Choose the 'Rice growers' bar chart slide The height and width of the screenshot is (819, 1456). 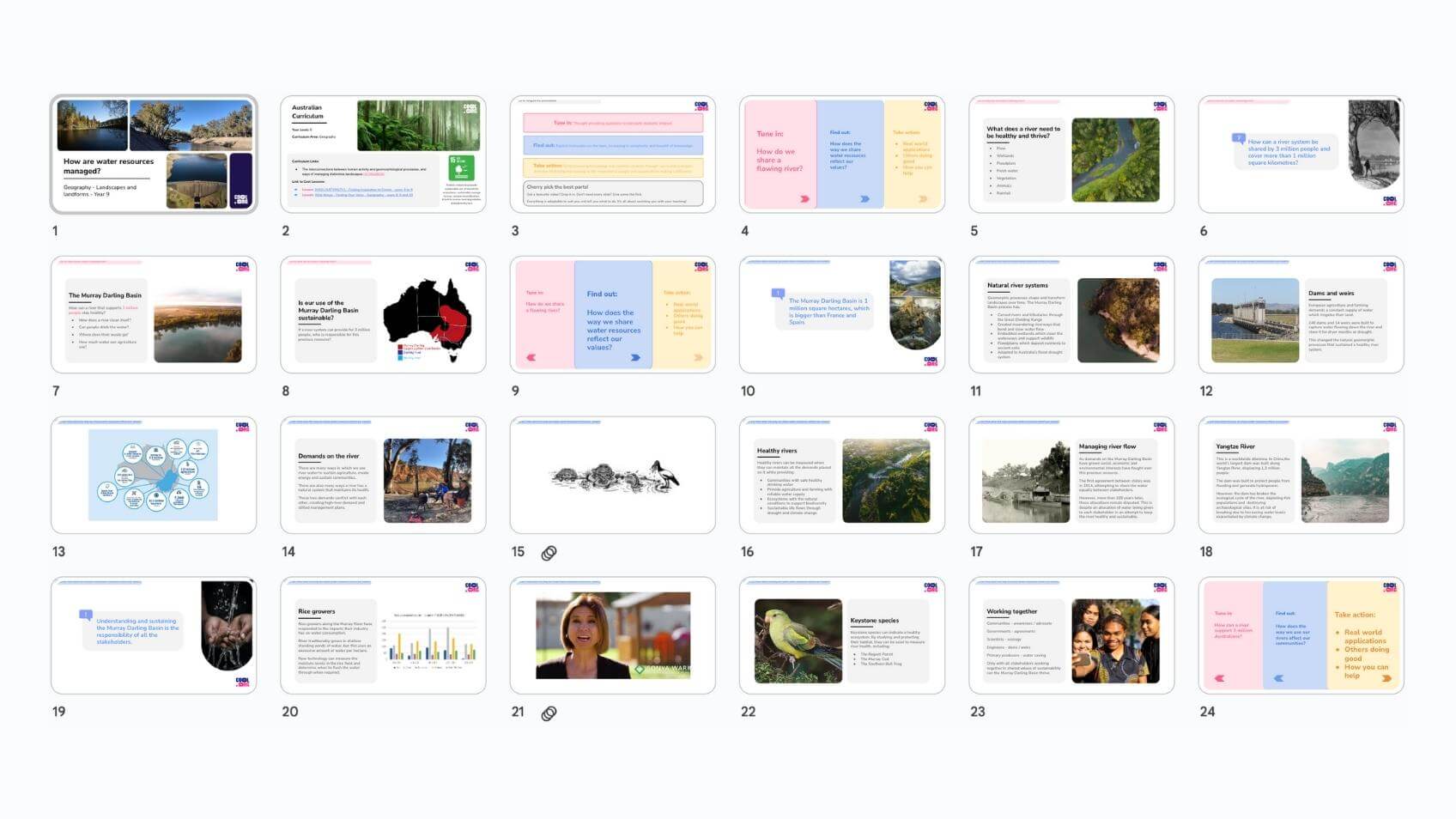383,636
